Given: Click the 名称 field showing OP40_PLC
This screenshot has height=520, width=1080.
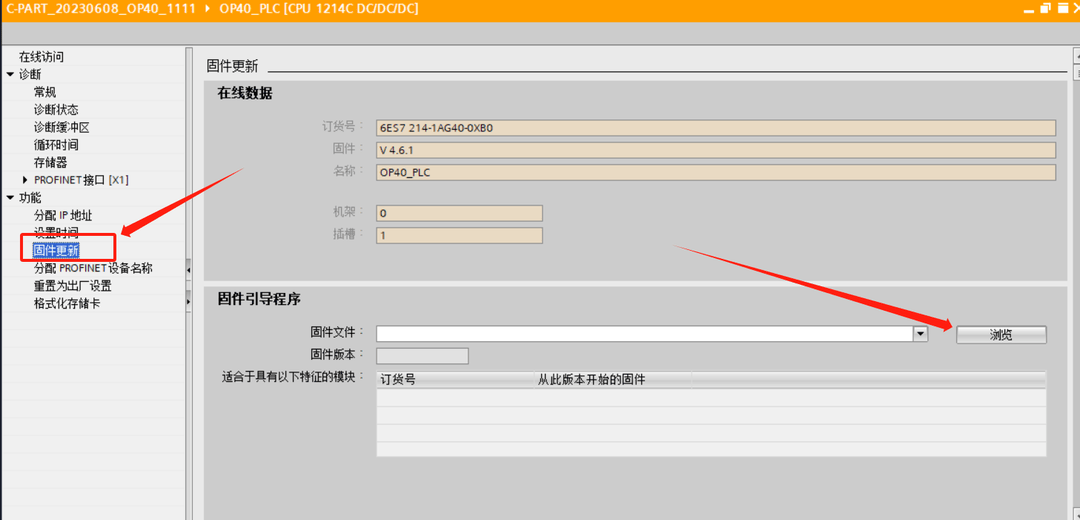Looking at the screenshot, I should pyautogui.click(x=715, y=172).
